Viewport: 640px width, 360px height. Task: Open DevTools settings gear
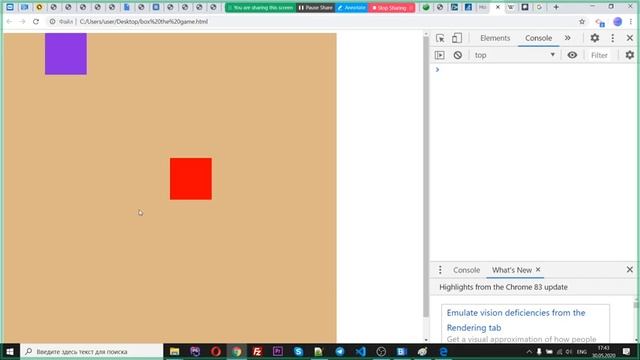(595, 38)
